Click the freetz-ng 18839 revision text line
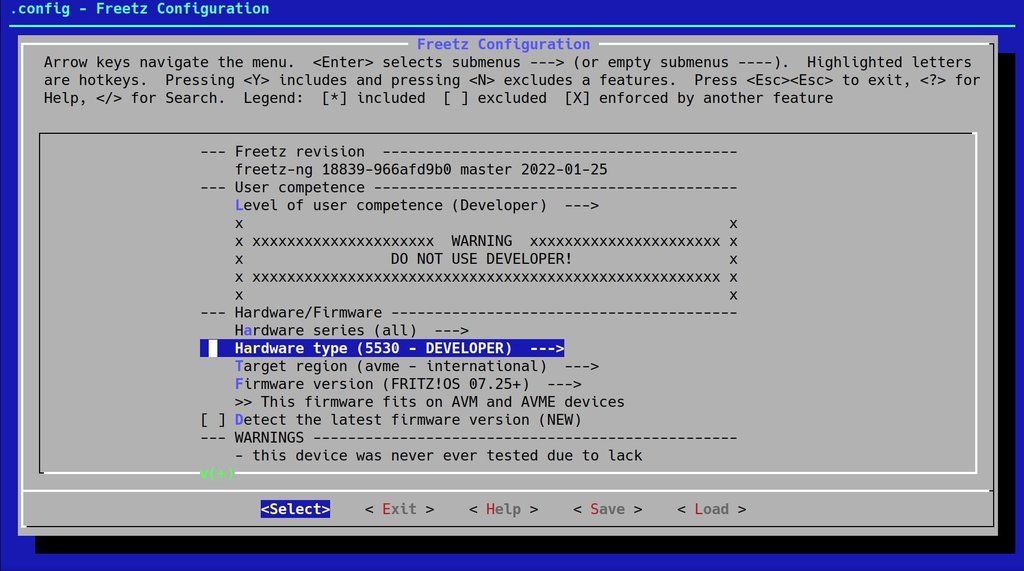The height and width of the screenshot is (571, 1024). pos(420,170)
